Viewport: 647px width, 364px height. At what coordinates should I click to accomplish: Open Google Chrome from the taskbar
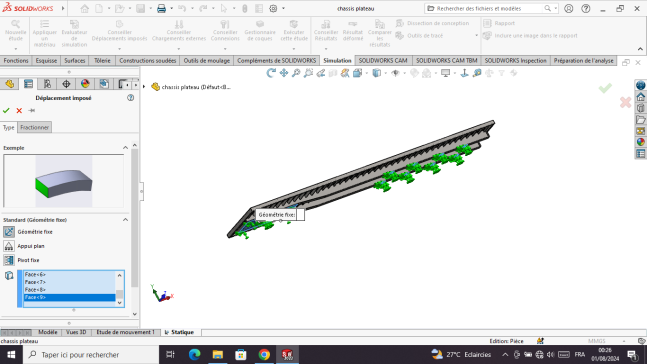[264, 355]
